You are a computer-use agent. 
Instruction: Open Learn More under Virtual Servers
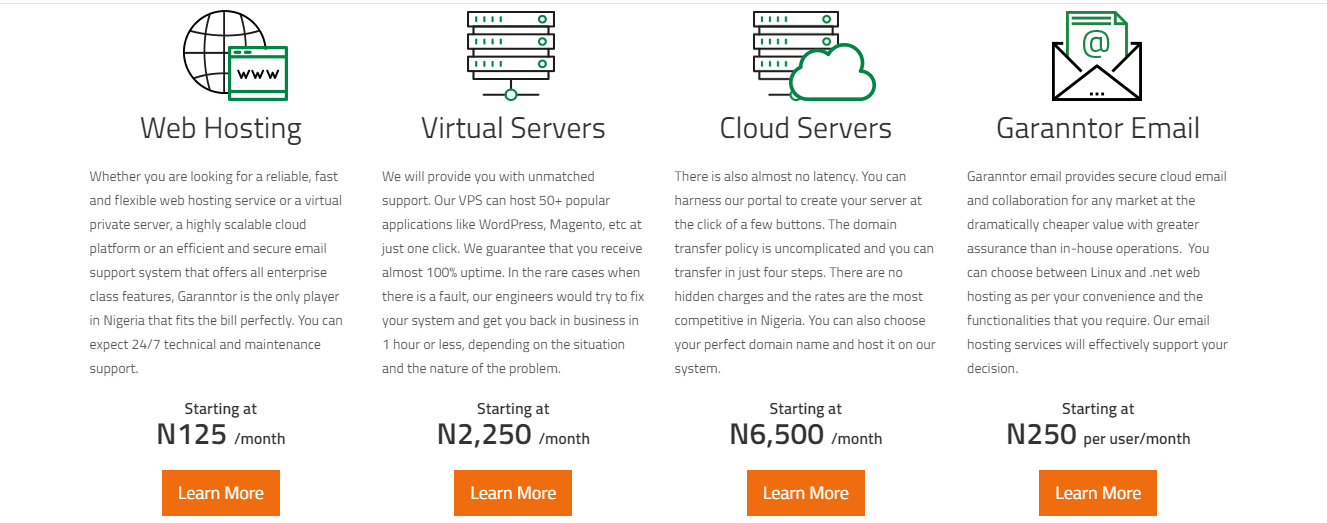[513, 493]
